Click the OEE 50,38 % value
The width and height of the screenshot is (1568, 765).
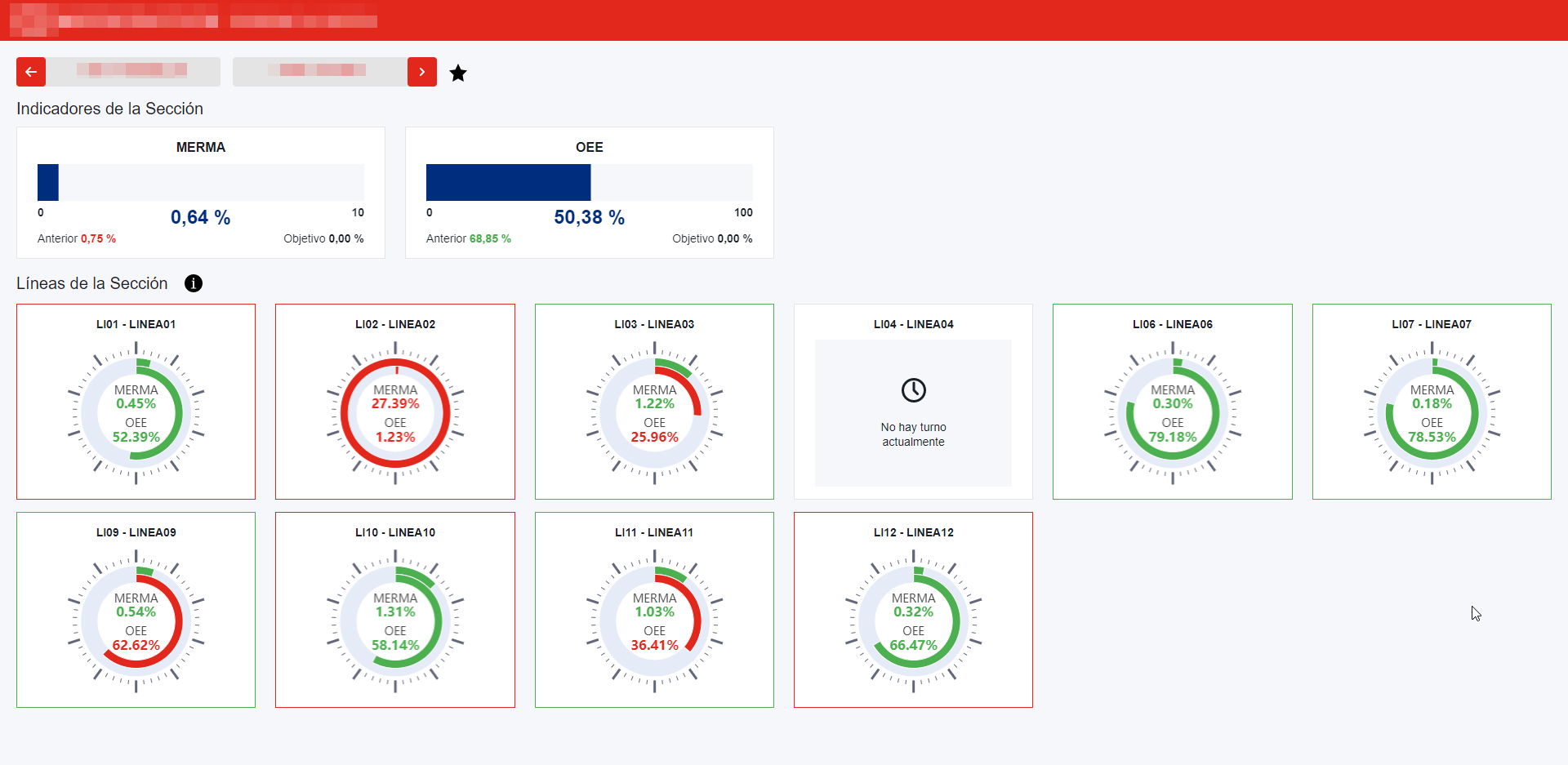[590, 217]
